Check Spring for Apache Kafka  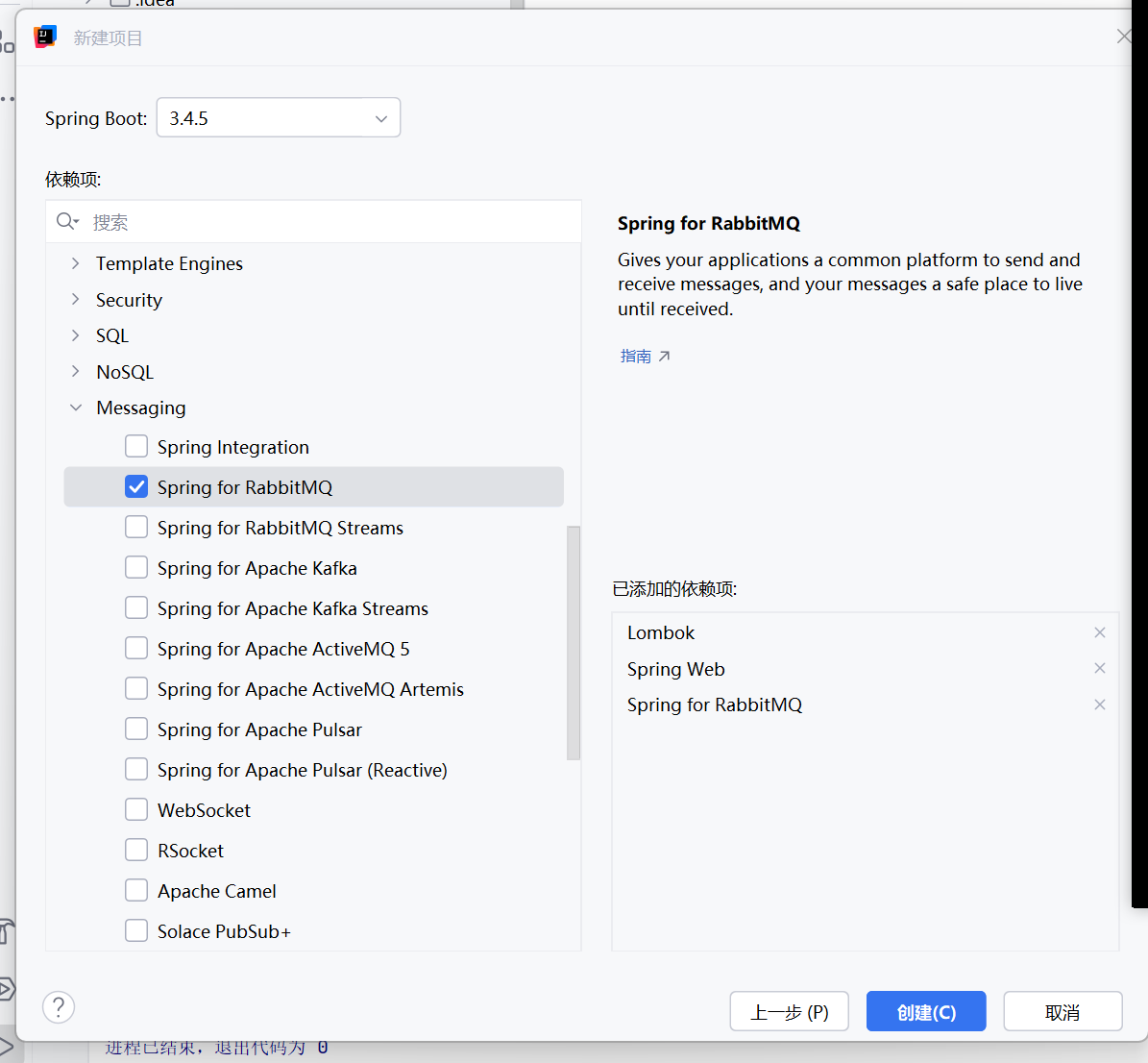pos(136,567)
